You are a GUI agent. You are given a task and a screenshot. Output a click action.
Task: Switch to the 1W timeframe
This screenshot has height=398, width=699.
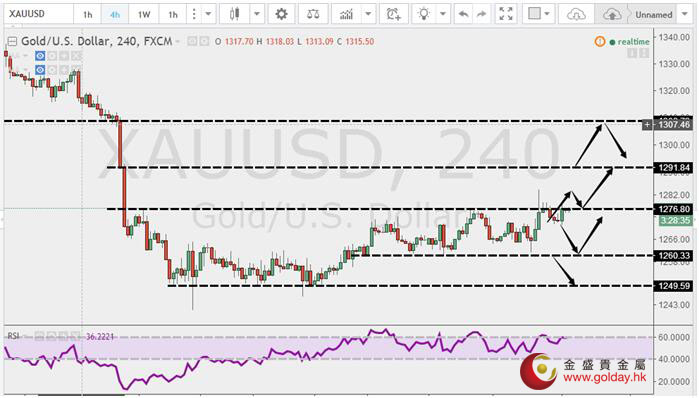[144, 14]
